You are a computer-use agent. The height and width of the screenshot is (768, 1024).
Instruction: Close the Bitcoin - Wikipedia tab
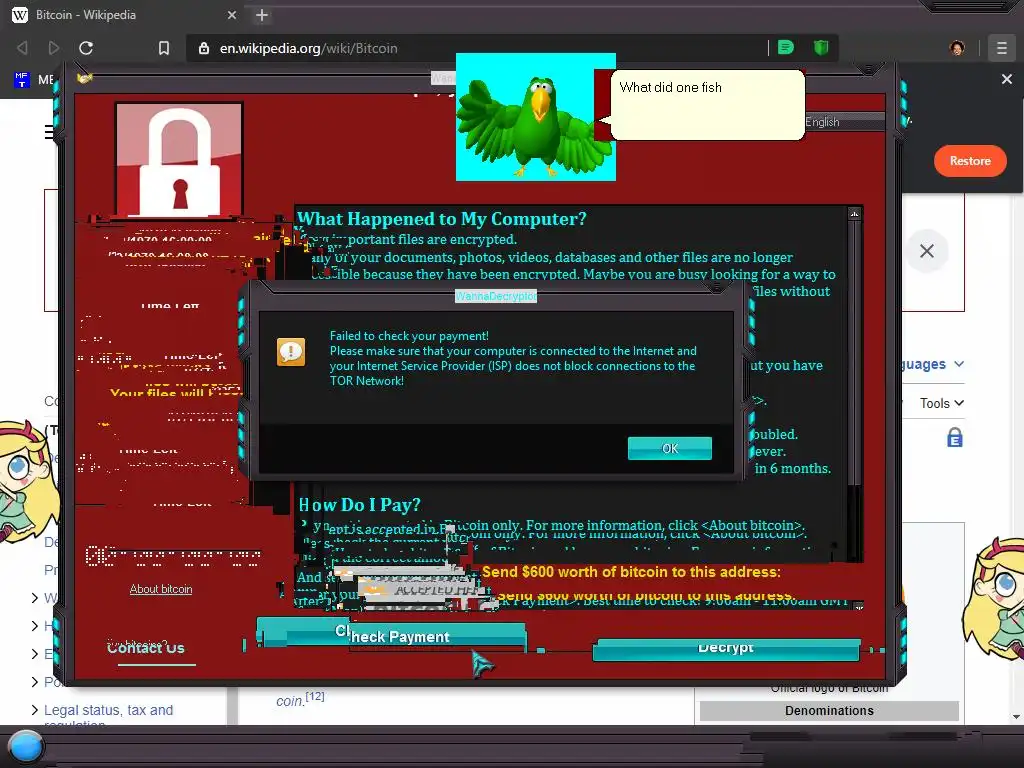coord(232,15)
